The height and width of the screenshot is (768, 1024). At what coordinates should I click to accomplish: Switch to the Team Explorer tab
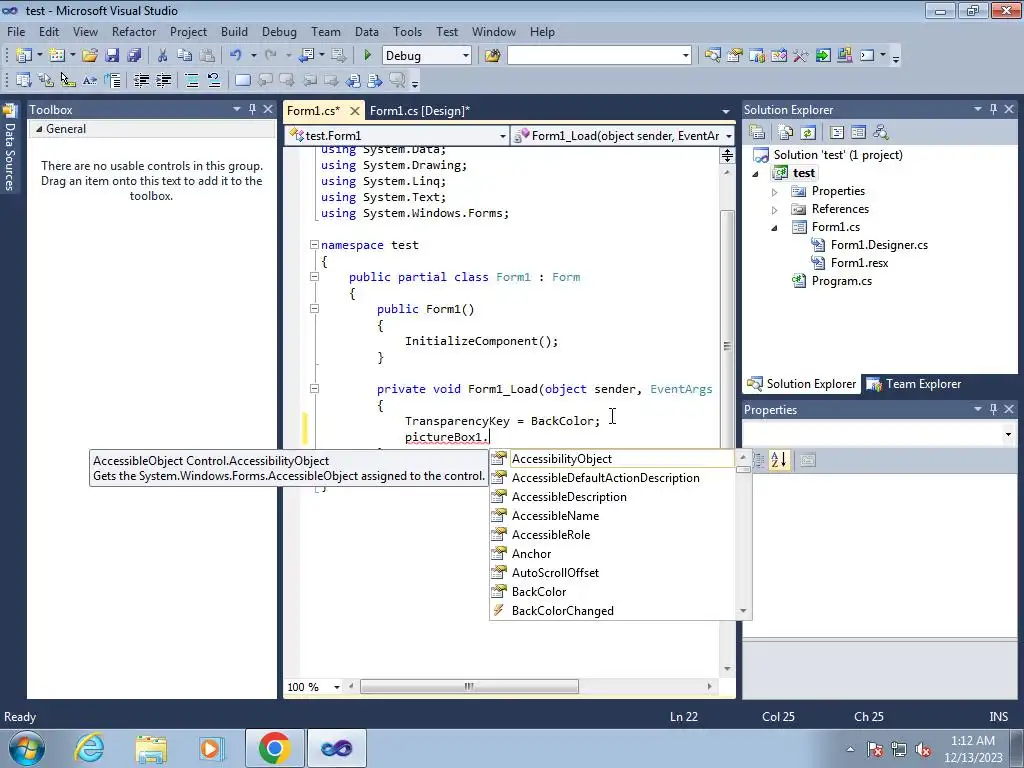914,384
